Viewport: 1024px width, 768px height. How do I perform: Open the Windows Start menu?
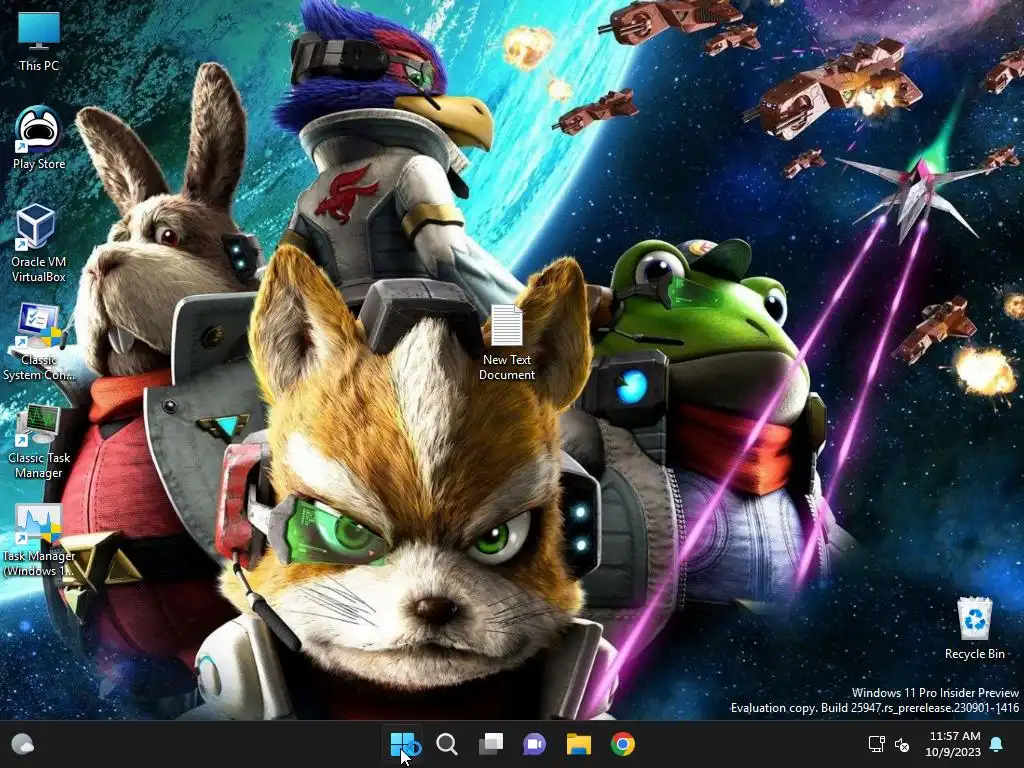point(402,744)
